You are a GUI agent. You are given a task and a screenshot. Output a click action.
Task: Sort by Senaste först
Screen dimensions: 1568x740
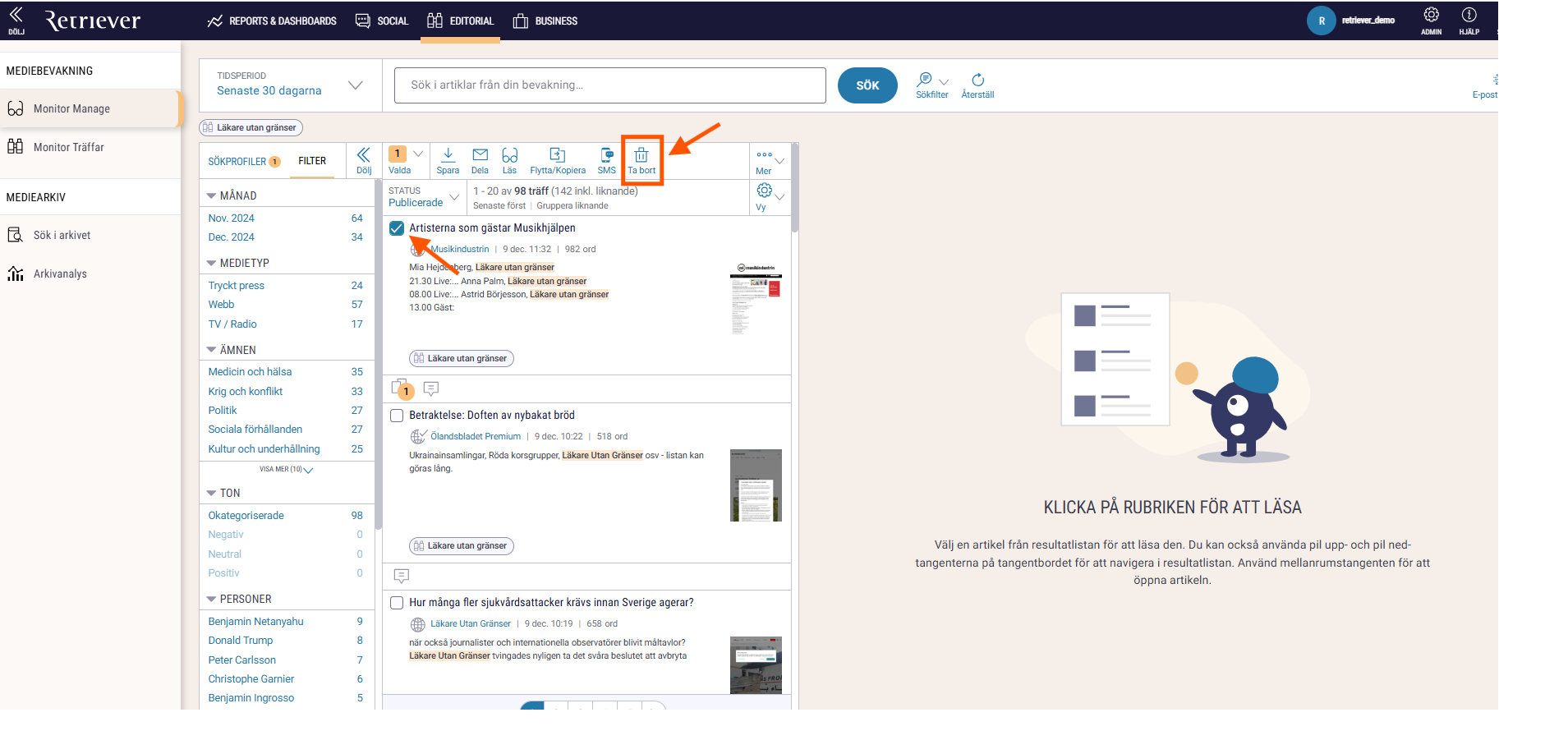499,206
